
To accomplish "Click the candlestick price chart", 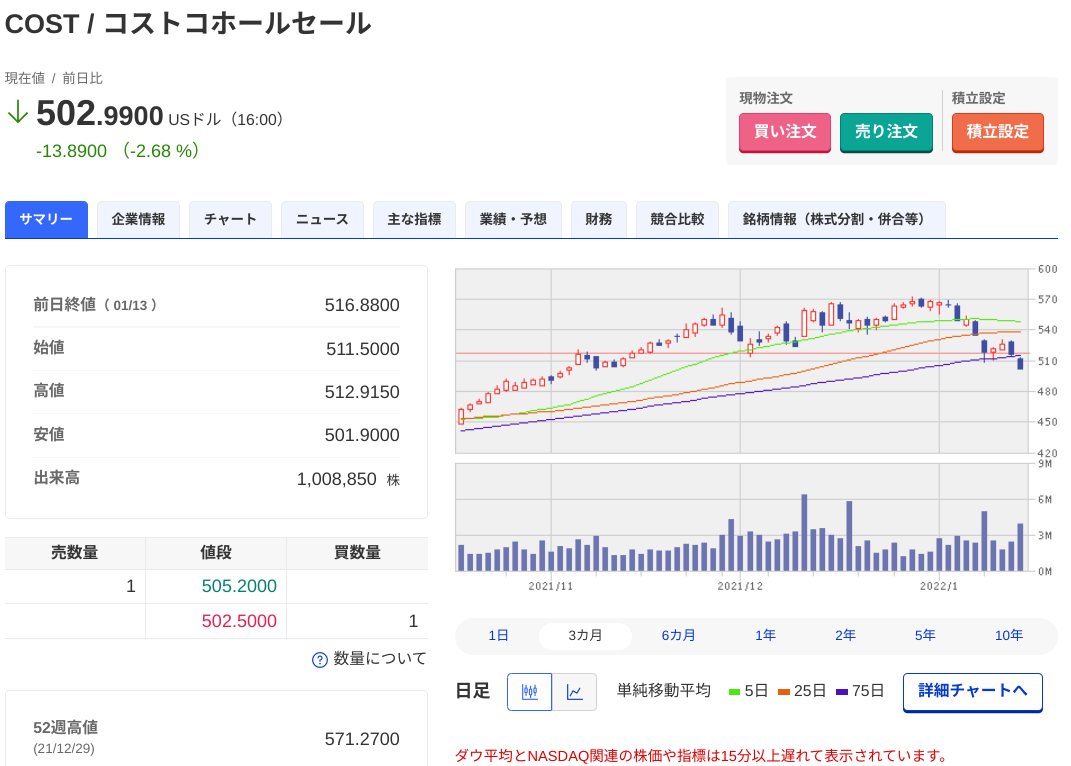I will coord(742,361).
